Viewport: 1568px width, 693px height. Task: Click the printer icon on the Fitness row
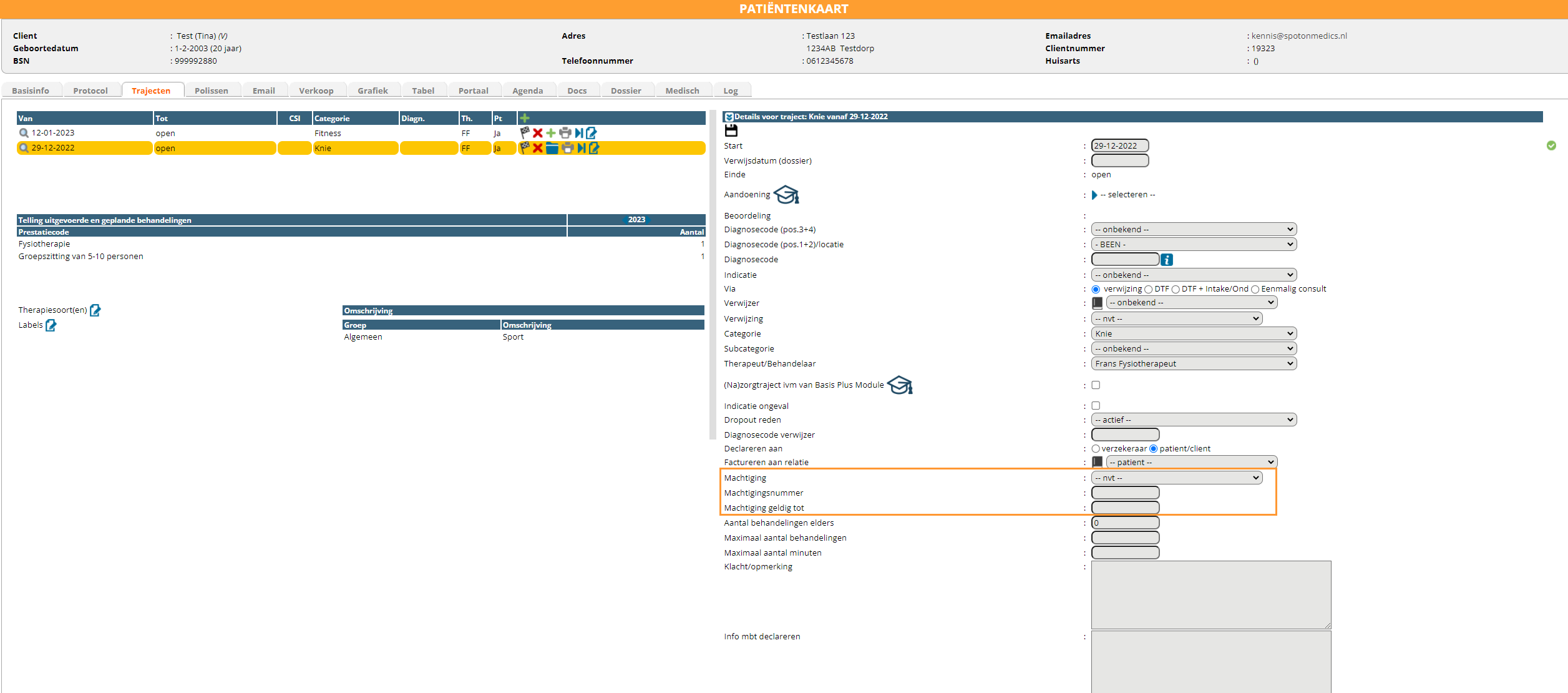click(x=565, y=133)
